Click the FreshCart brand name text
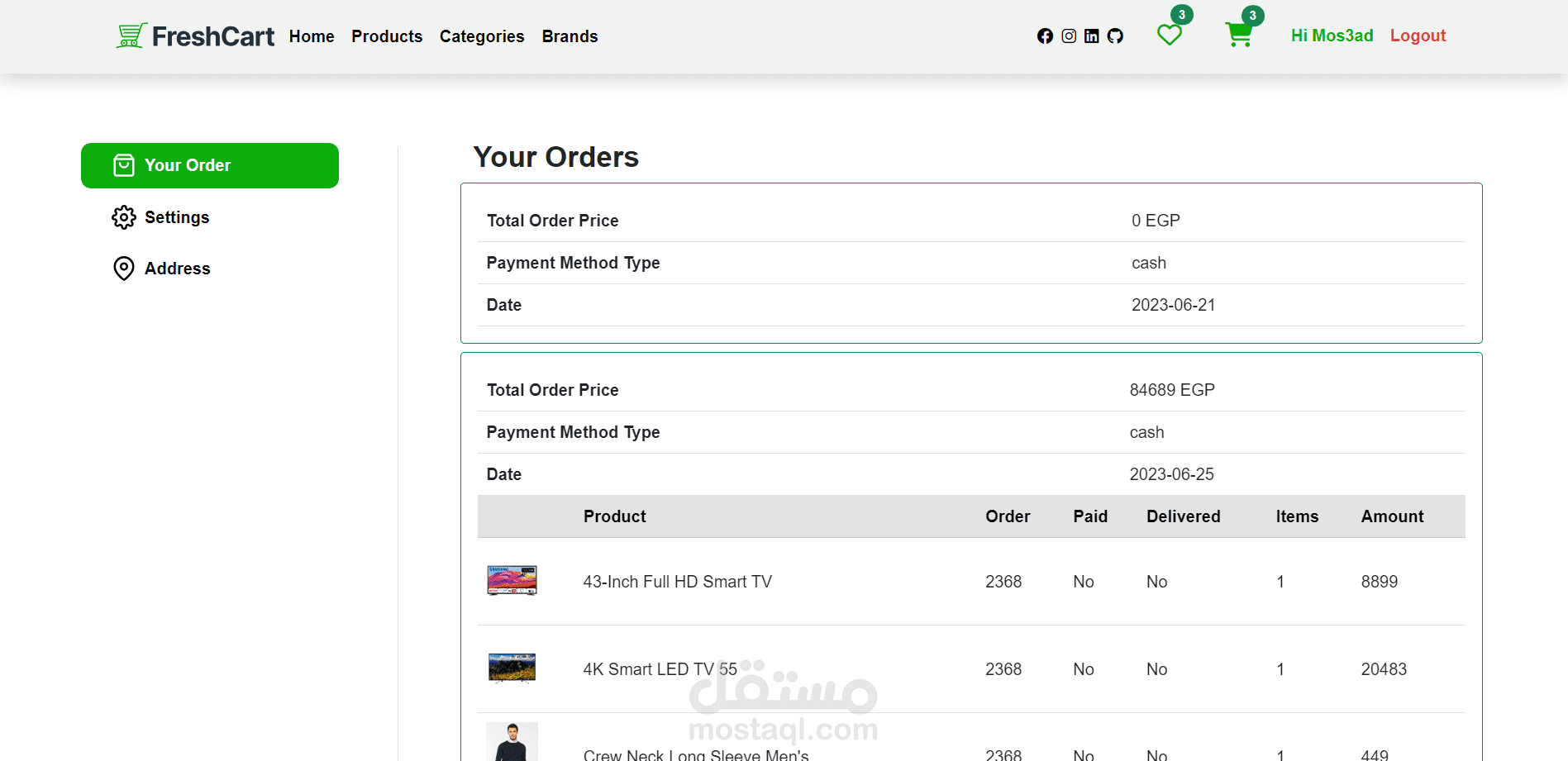The image size is (1568, 761). click(213, 36)
